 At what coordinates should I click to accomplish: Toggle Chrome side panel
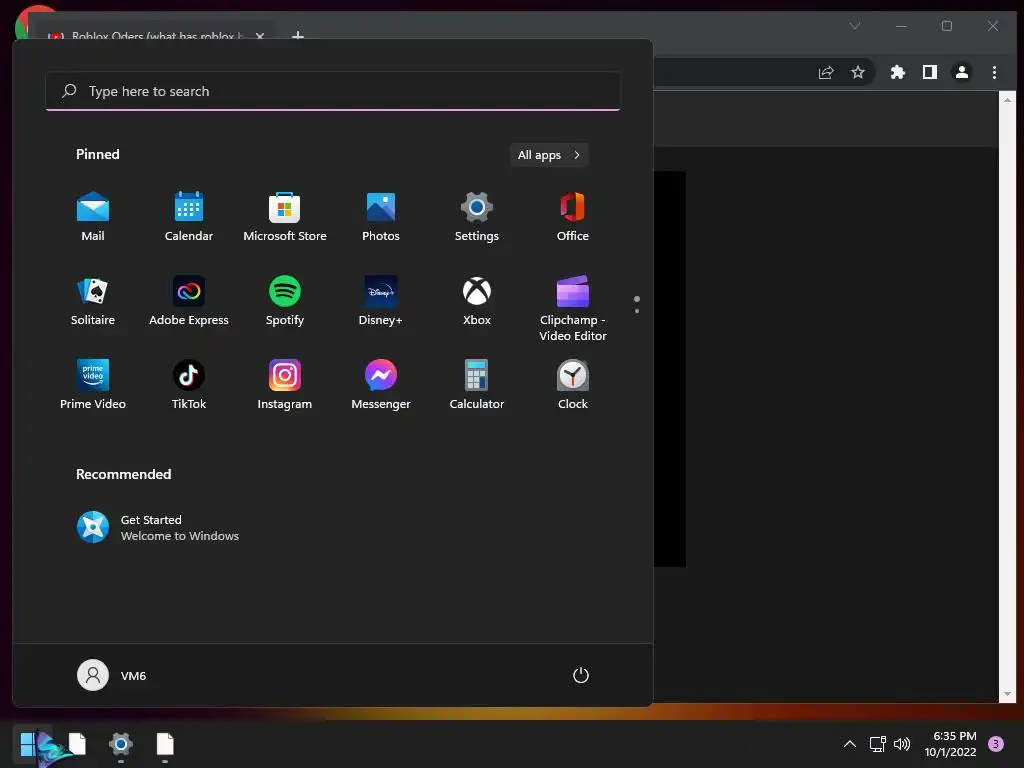(930, 72)
